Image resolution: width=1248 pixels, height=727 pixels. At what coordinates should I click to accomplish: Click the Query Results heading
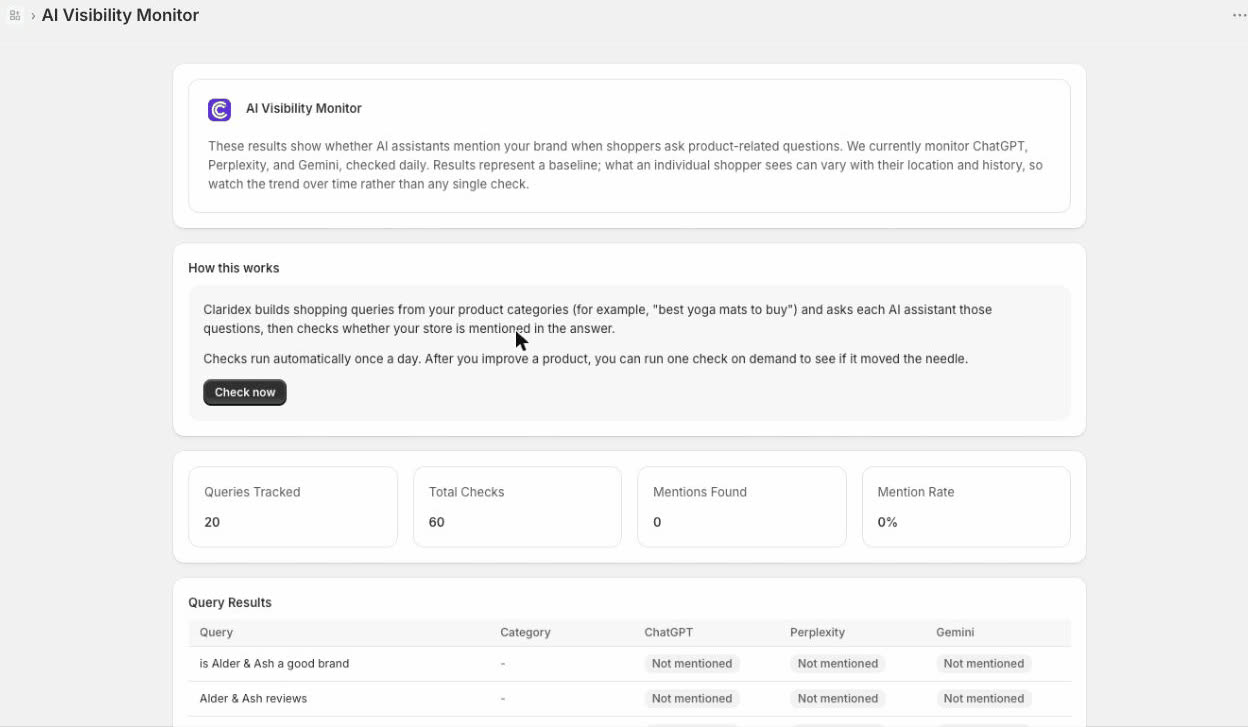(230, 602)
